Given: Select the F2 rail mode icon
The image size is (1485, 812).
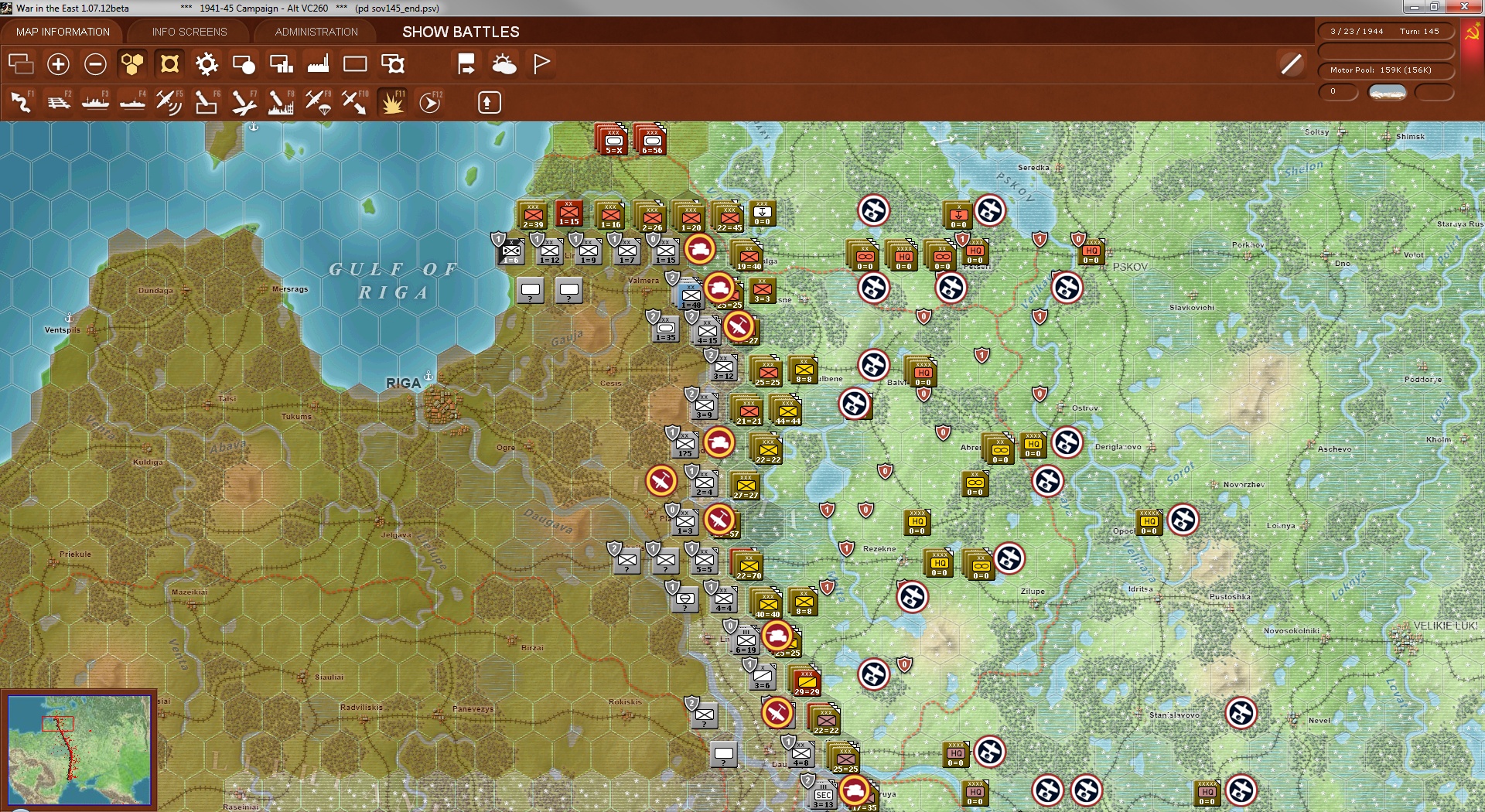Looking at the screenshot, I should 59,103.
